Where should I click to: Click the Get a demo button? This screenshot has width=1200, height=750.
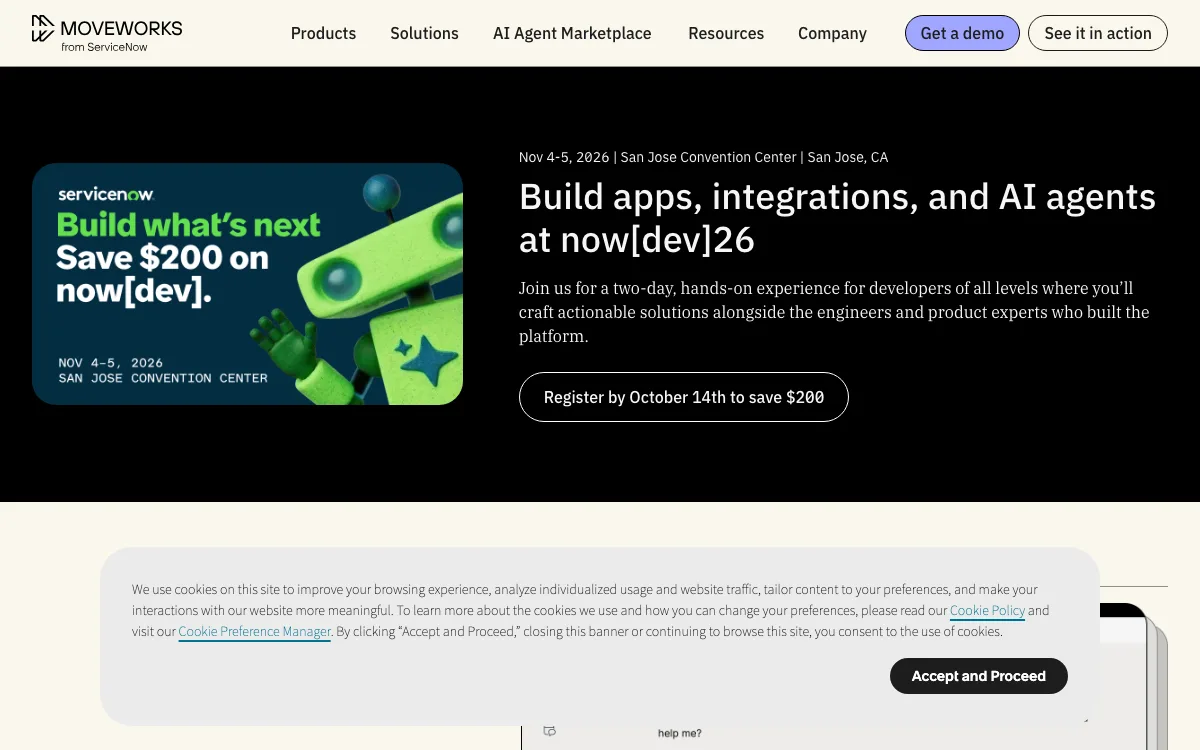pos(962,33)
